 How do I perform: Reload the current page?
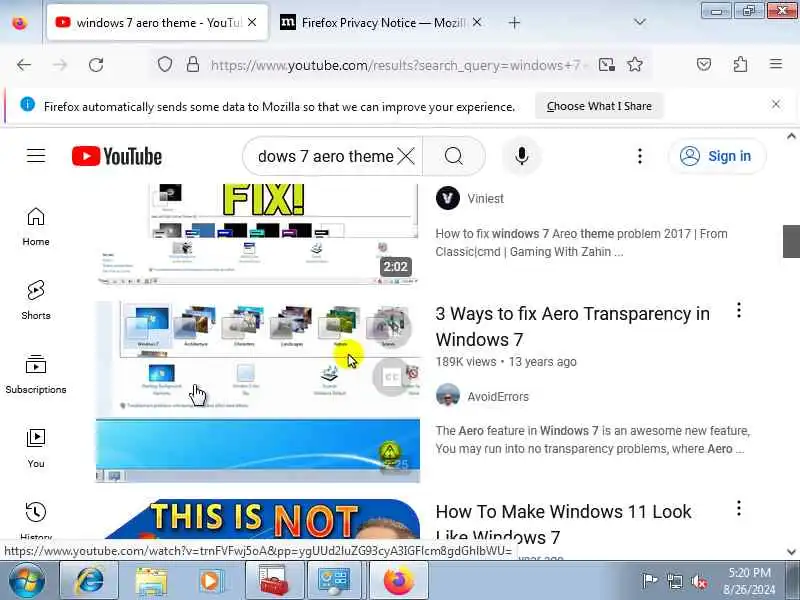[x=96, y=65]
